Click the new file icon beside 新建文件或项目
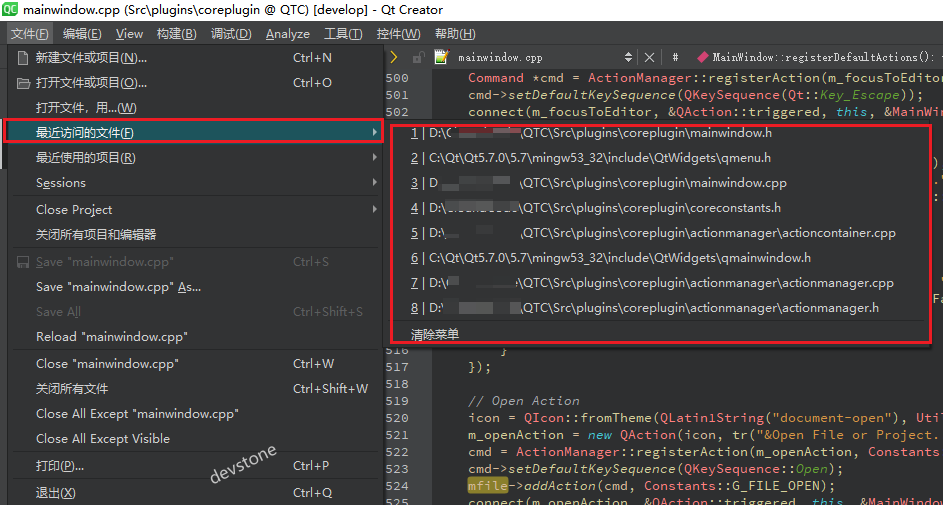This screenshot has height=505, width=943. click(23, 58)
